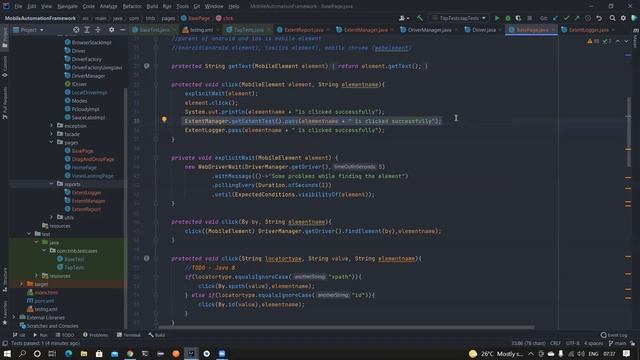Fold the explicitWait method in gutter
This screenshot has width=640, height=360.
pos(156,158)
